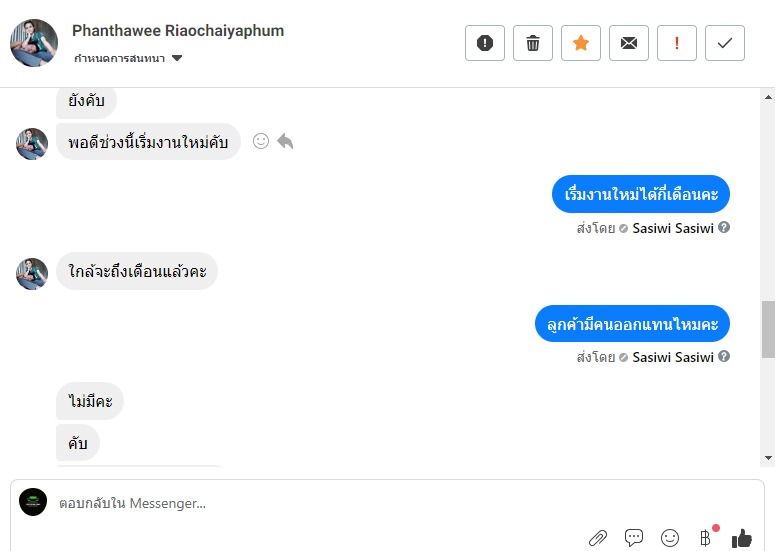Screen dimensions: 775x551
Task: Attach a file with paperclip icon
Action: [598, 538]
